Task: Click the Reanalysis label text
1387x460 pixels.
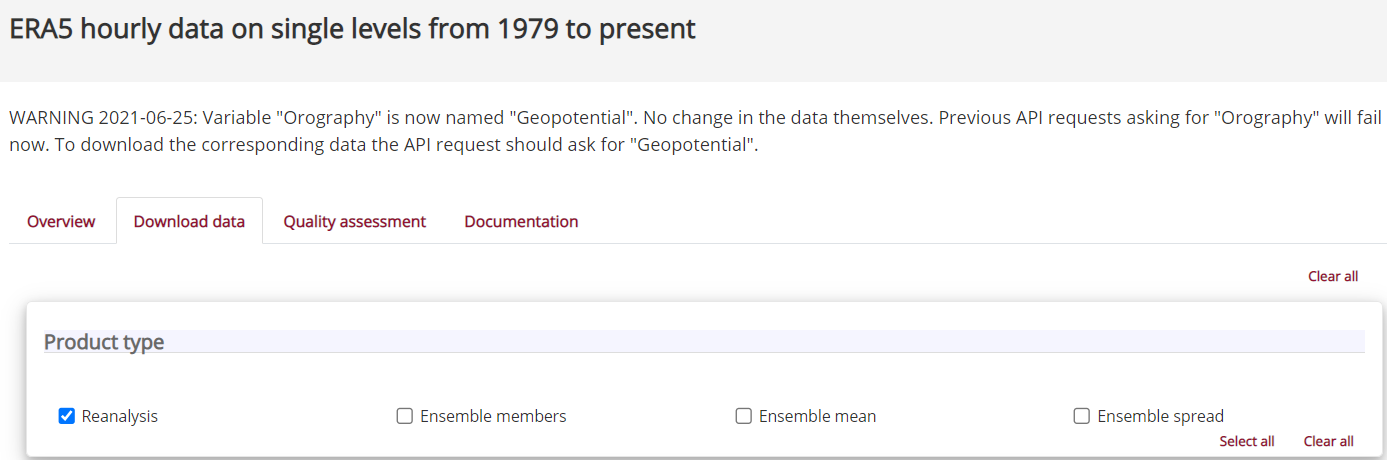Action: 120,416
